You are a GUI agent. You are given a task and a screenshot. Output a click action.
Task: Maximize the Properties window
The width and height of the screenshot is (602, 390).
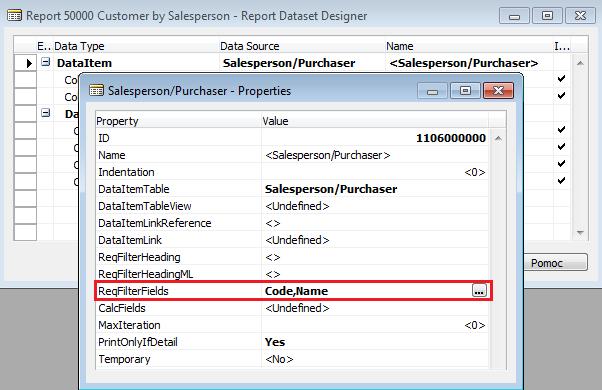click(465, 91)
